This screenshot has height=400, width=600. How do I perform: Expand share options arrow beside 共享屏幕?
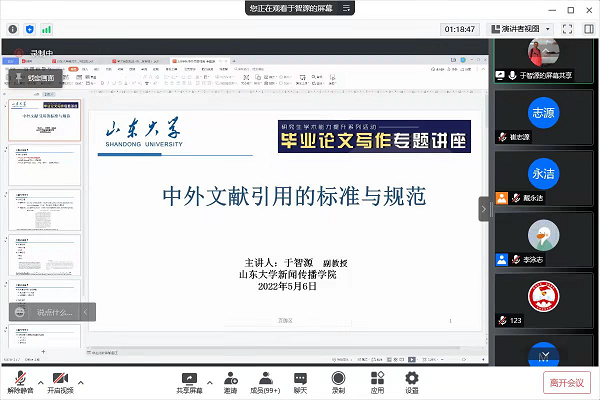coord(207,381)
